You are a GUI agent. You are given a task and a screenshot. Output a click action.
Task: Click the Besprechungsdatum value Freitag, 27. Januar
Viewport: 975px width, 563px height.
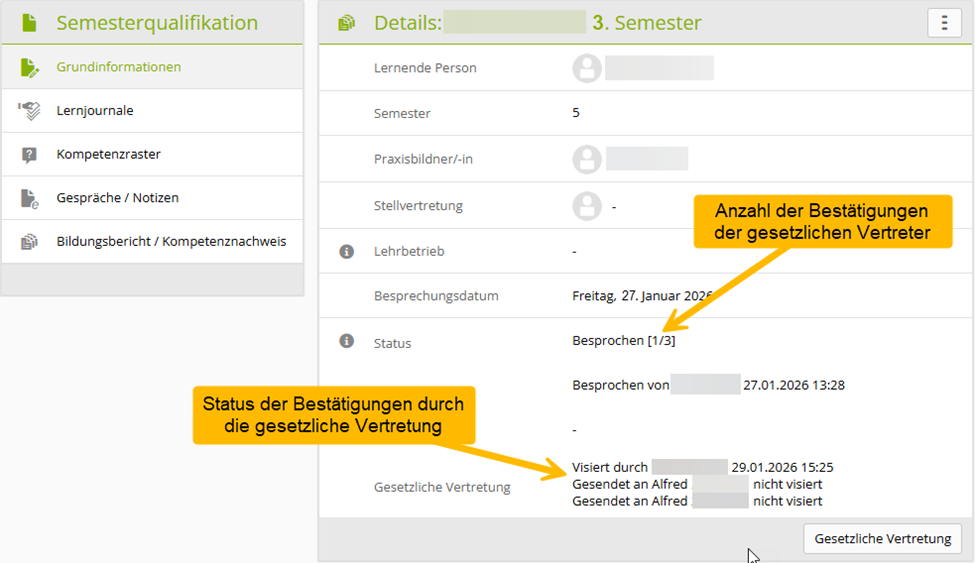(x=641, y=296)
